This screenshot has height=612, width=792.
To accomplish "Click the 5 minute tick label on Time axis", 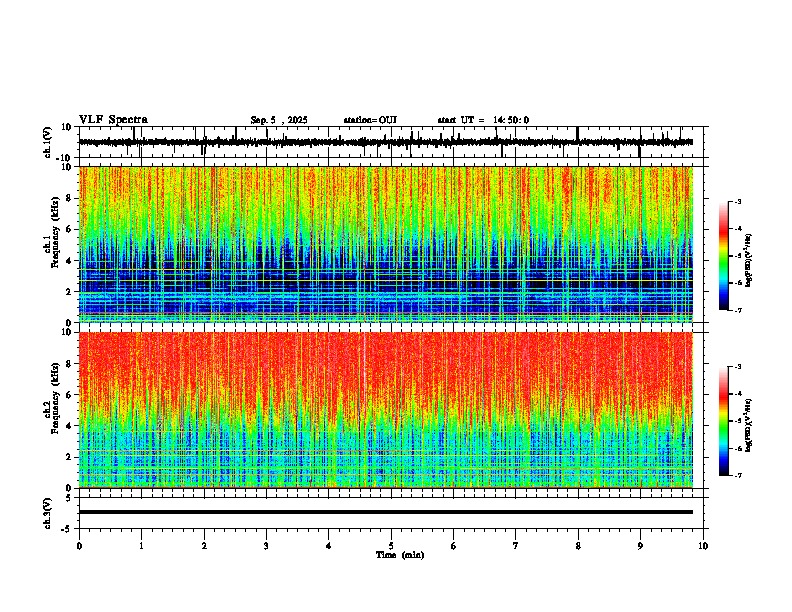I will (391, 546).
